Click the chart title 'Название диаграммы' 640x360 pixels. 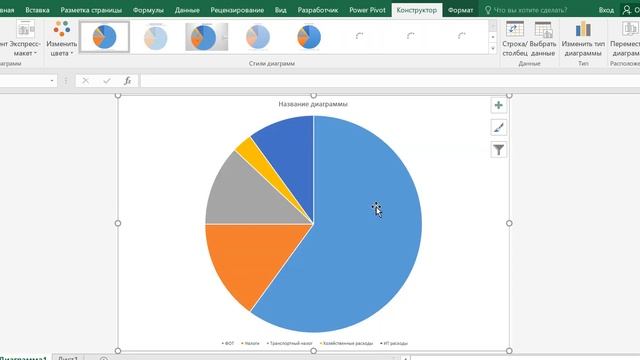313,104
